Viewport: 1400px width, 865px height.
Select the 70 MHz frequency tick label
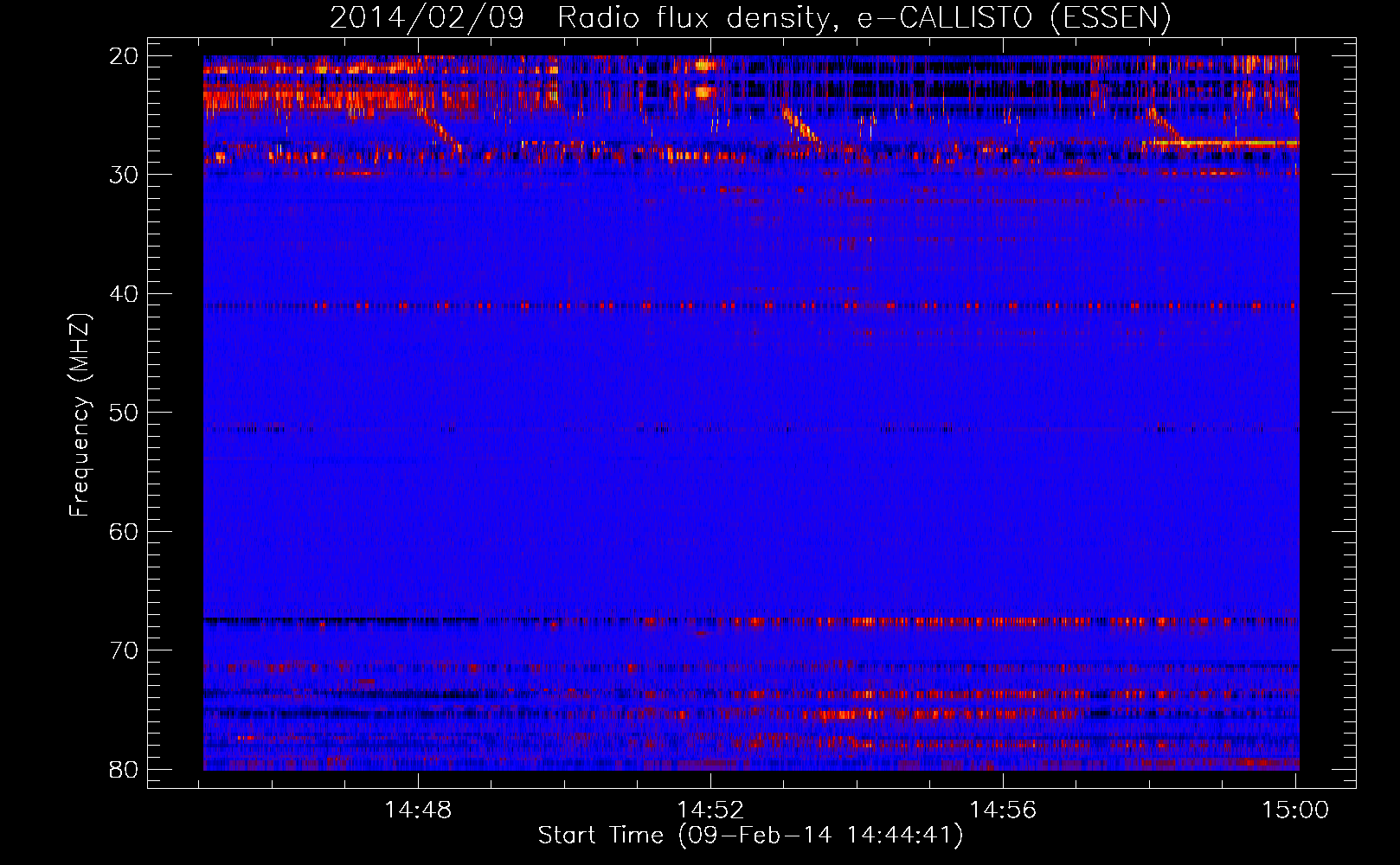click(124, 650)
